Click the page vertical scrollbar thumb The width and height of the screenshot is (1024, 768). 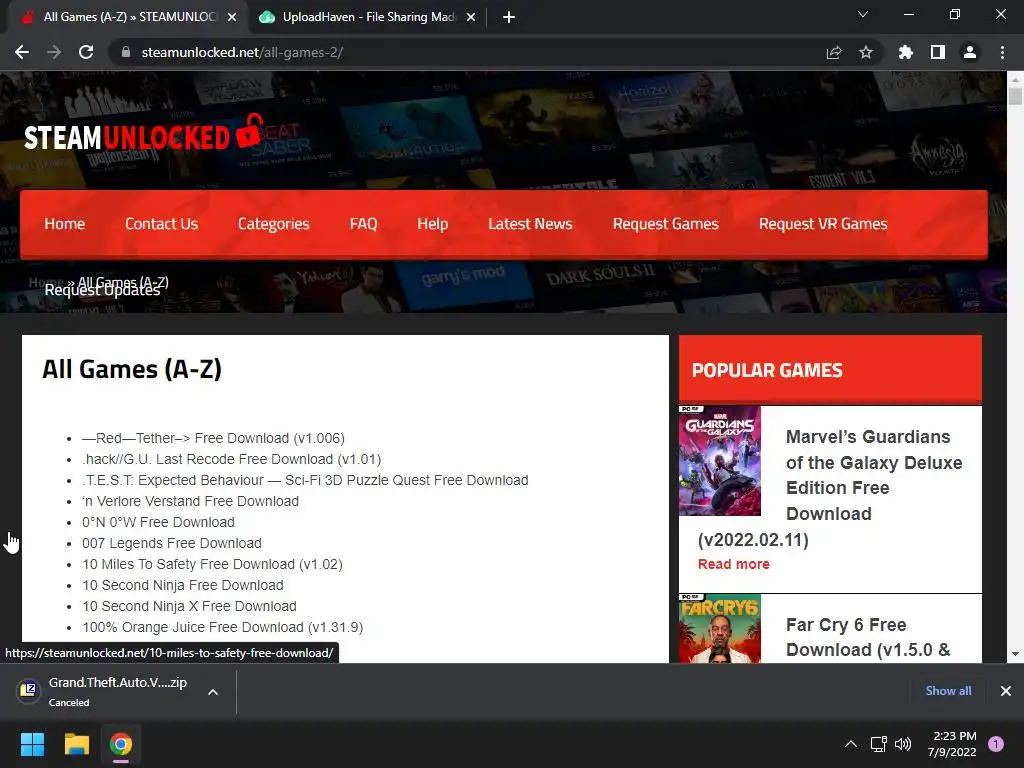click(1015, 95)
